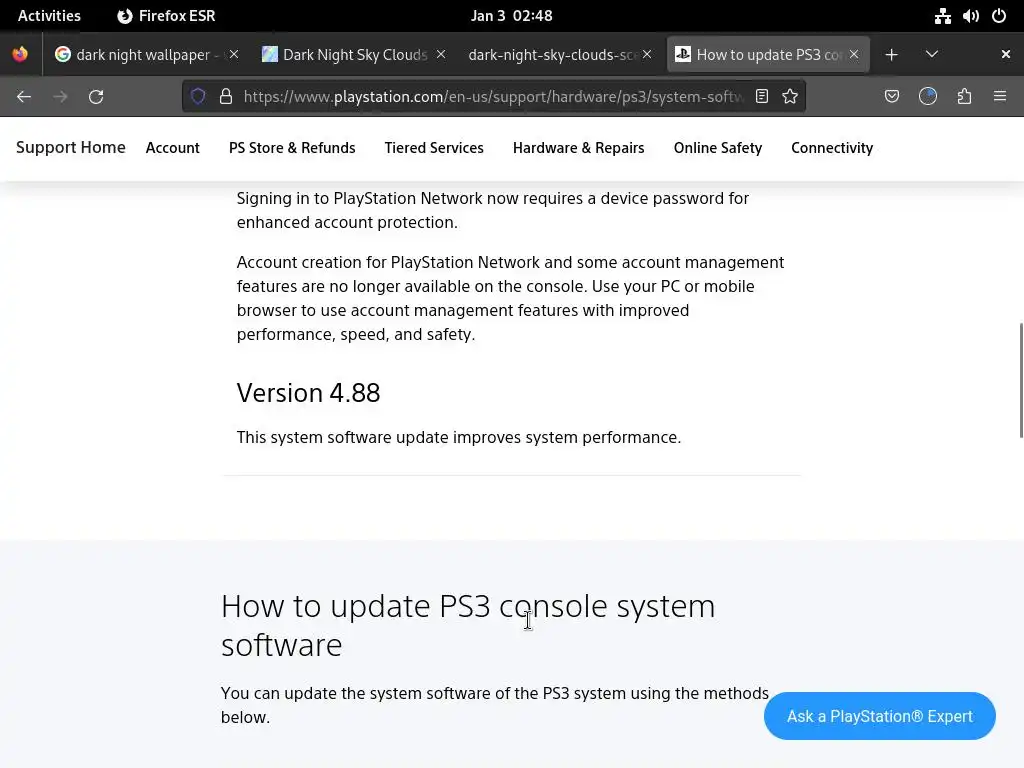Toggle reader view for this page
The width and height of the screenshot is (1024, 768).
click(x=762, y=96)
